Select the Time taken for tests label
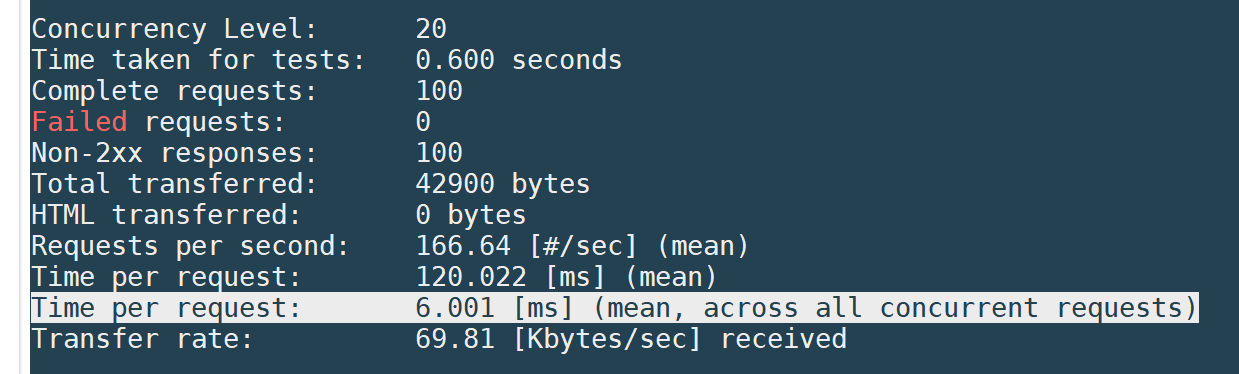 coord(199,60)
